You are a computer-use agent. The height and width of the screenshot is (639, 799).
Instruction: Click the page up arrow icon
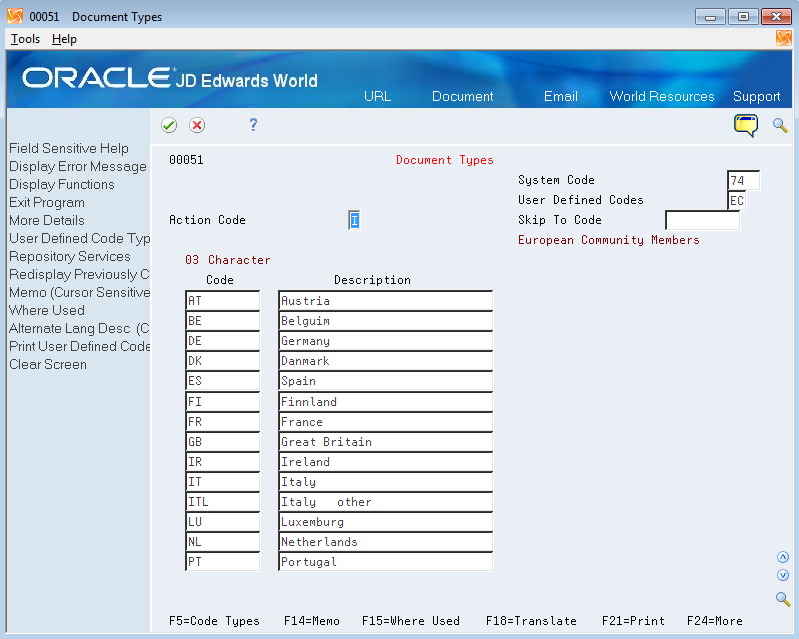click(x=783, y=557)
